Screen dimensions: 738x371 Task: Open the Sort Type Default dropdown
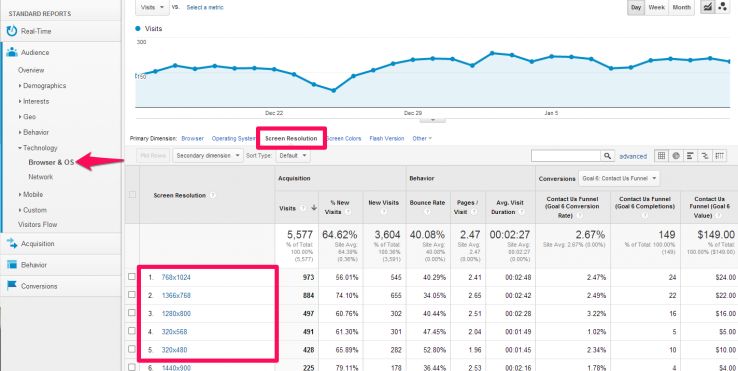[293, 155]
